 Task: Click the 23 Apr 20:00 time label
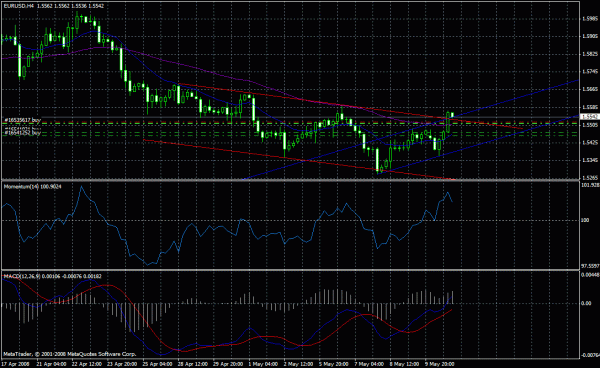click(x=122, y=364)
